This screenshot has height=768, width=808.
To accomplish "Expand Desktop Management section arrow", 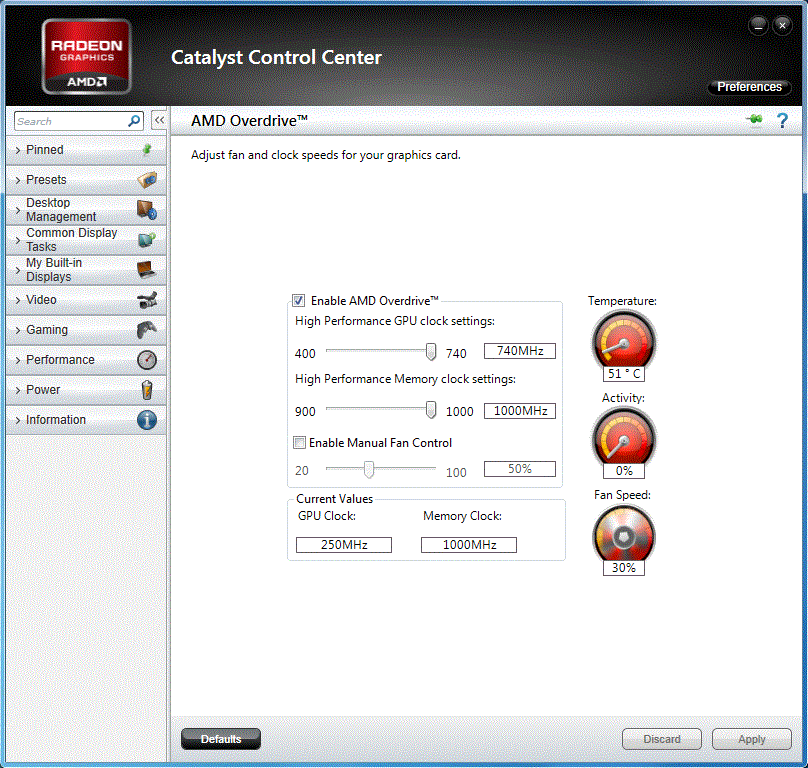I will pyautogui.click(x=18, y=210).
